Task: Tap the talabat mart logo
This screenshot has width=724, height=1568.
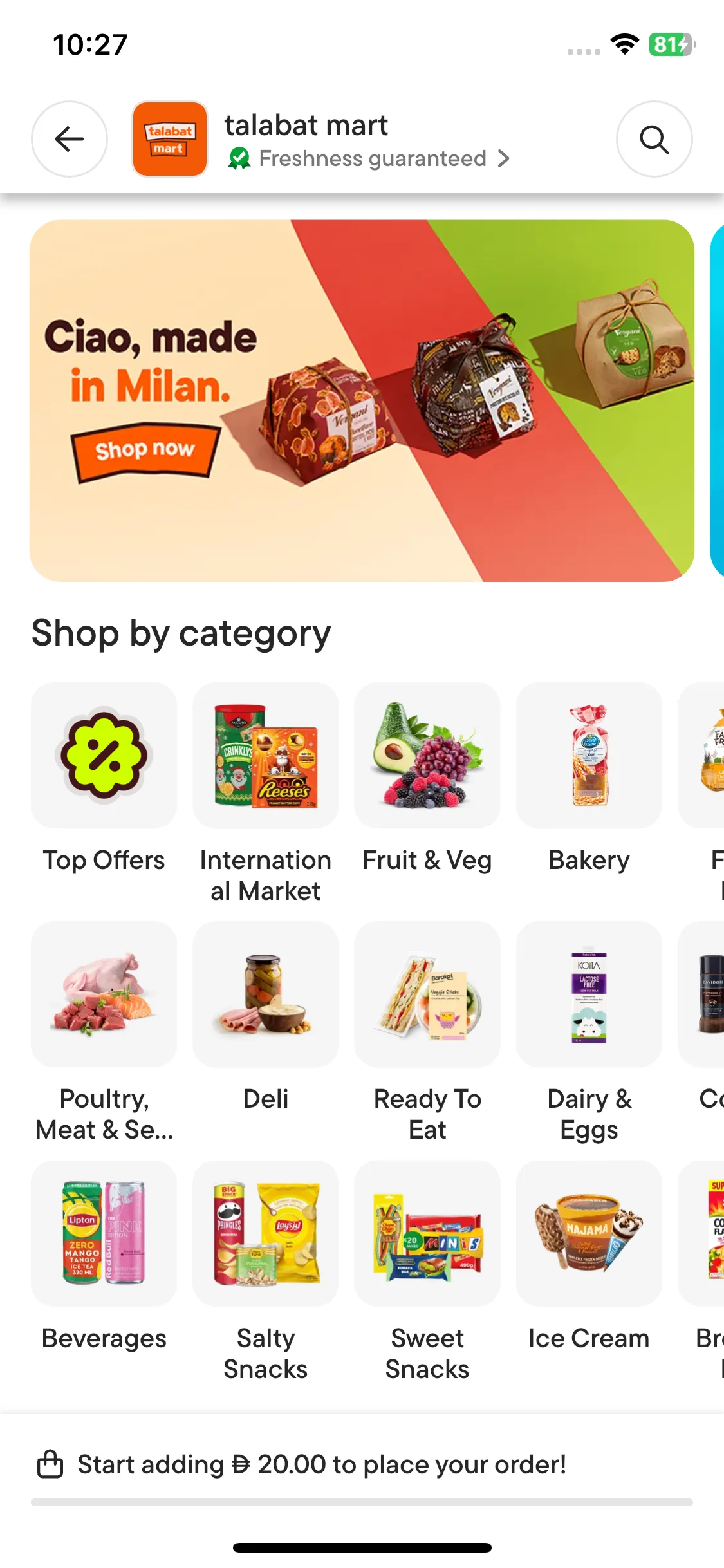Action: tap(170, 139)
